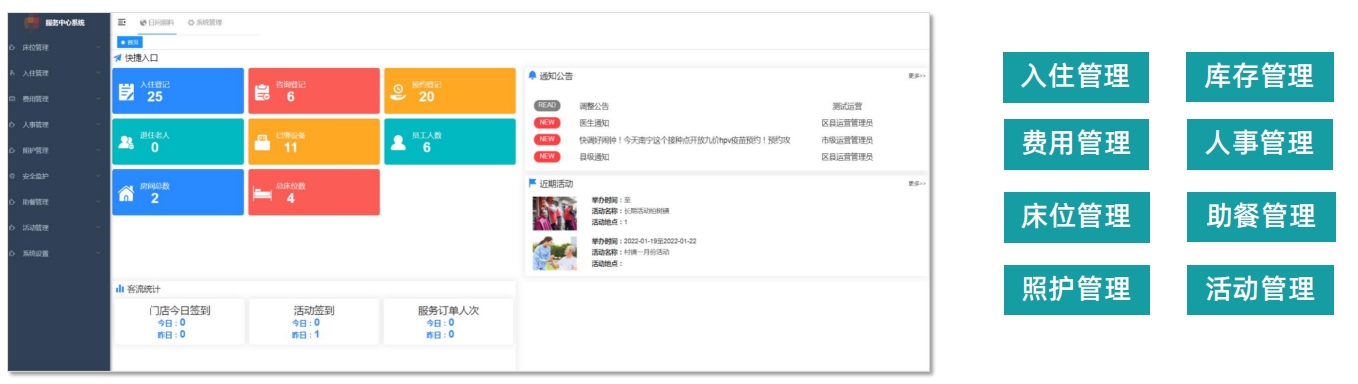Image resolution: width=1358 pixels, height=384 pixels.
Task: Expand the 费用管理 sidebar chevron
Action: point(99,99)
